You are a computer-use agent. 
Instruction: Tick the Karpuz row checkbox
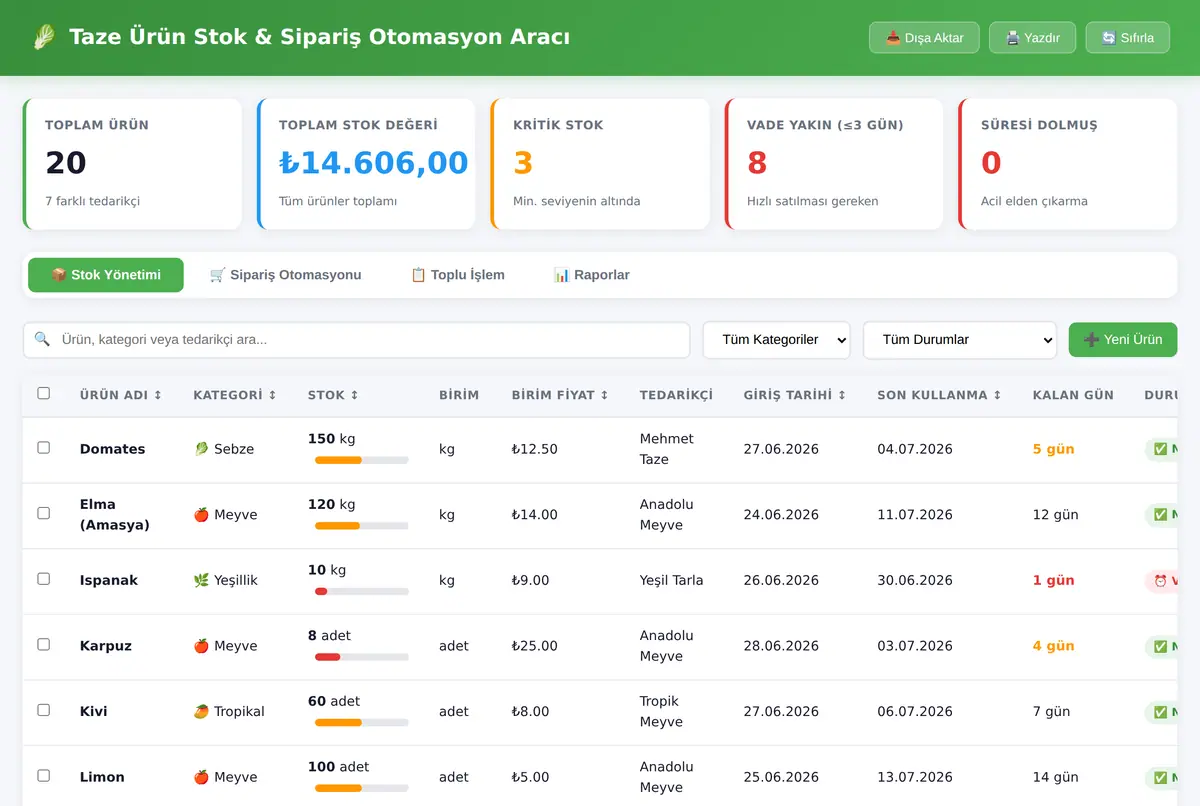click(44, 644)
